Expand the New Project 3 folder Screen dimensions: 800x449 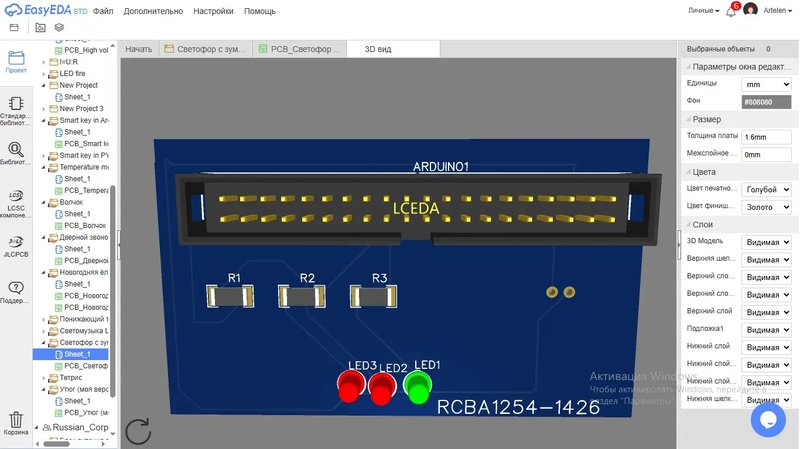(x=44, y=109)
